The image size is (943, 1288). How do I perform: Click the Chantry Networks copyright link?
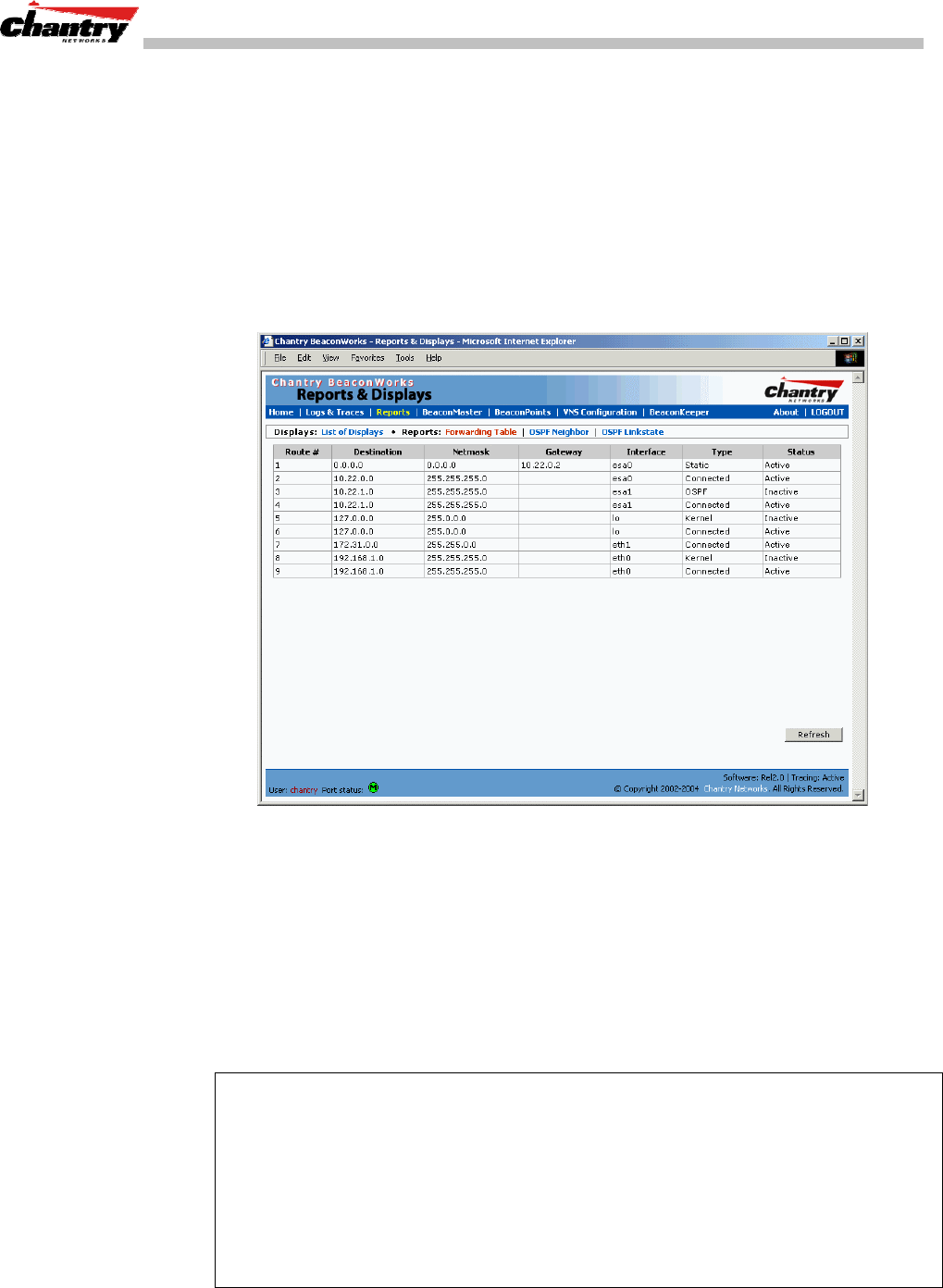click(x=736, y=789)
